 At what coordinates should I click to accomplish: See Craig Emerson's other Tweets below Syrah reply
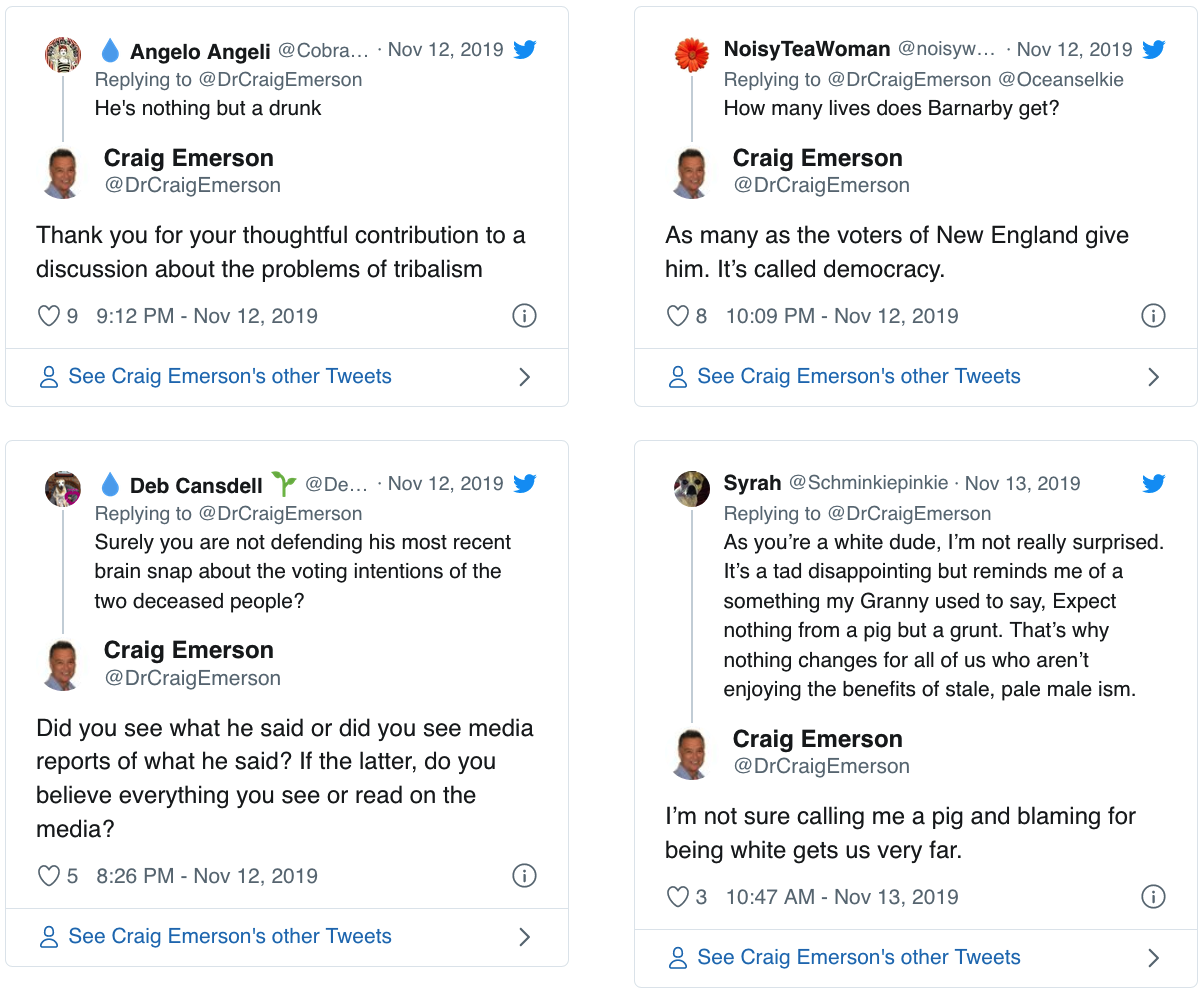click(858, 957)
